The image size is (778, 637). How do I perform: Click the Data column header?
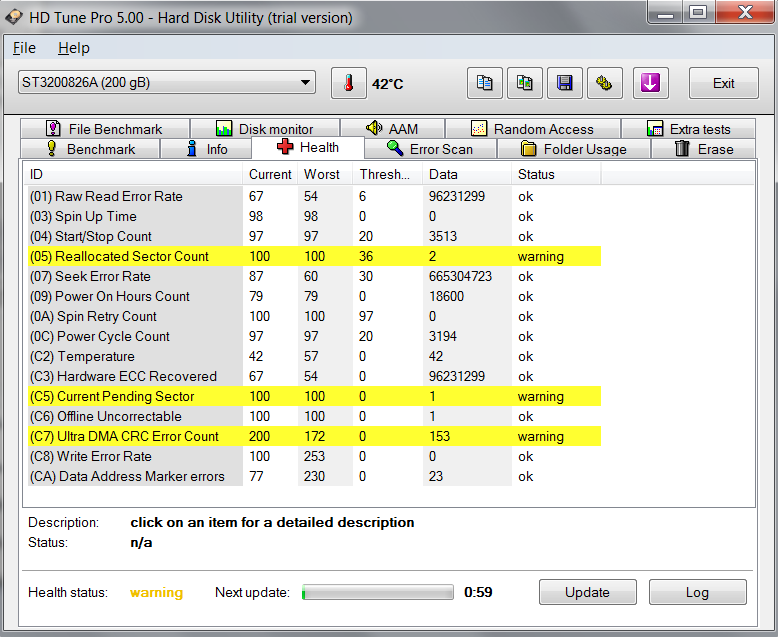[467, 175]
